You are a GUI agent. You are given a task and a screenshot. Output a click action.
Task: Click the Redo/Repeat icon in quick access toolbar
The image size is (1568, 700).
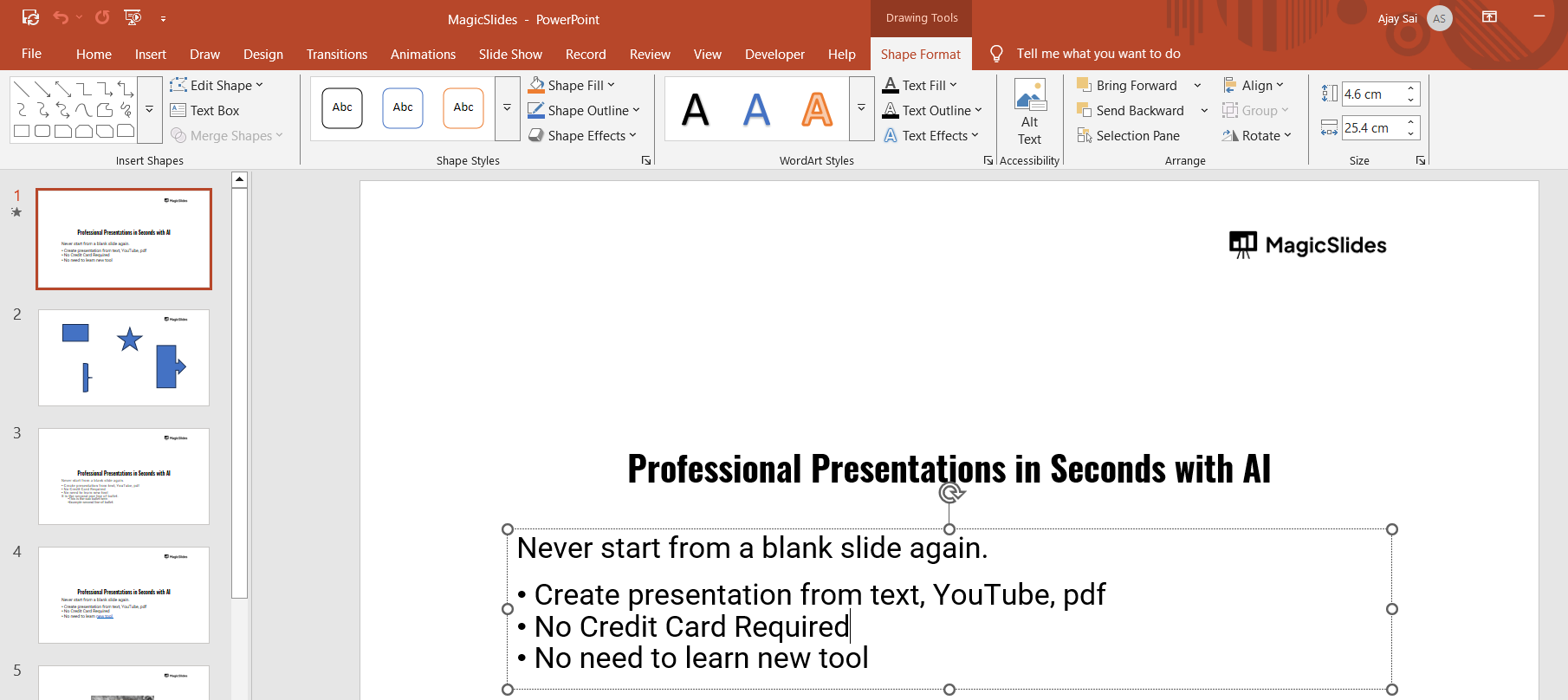tap(102, 17)
